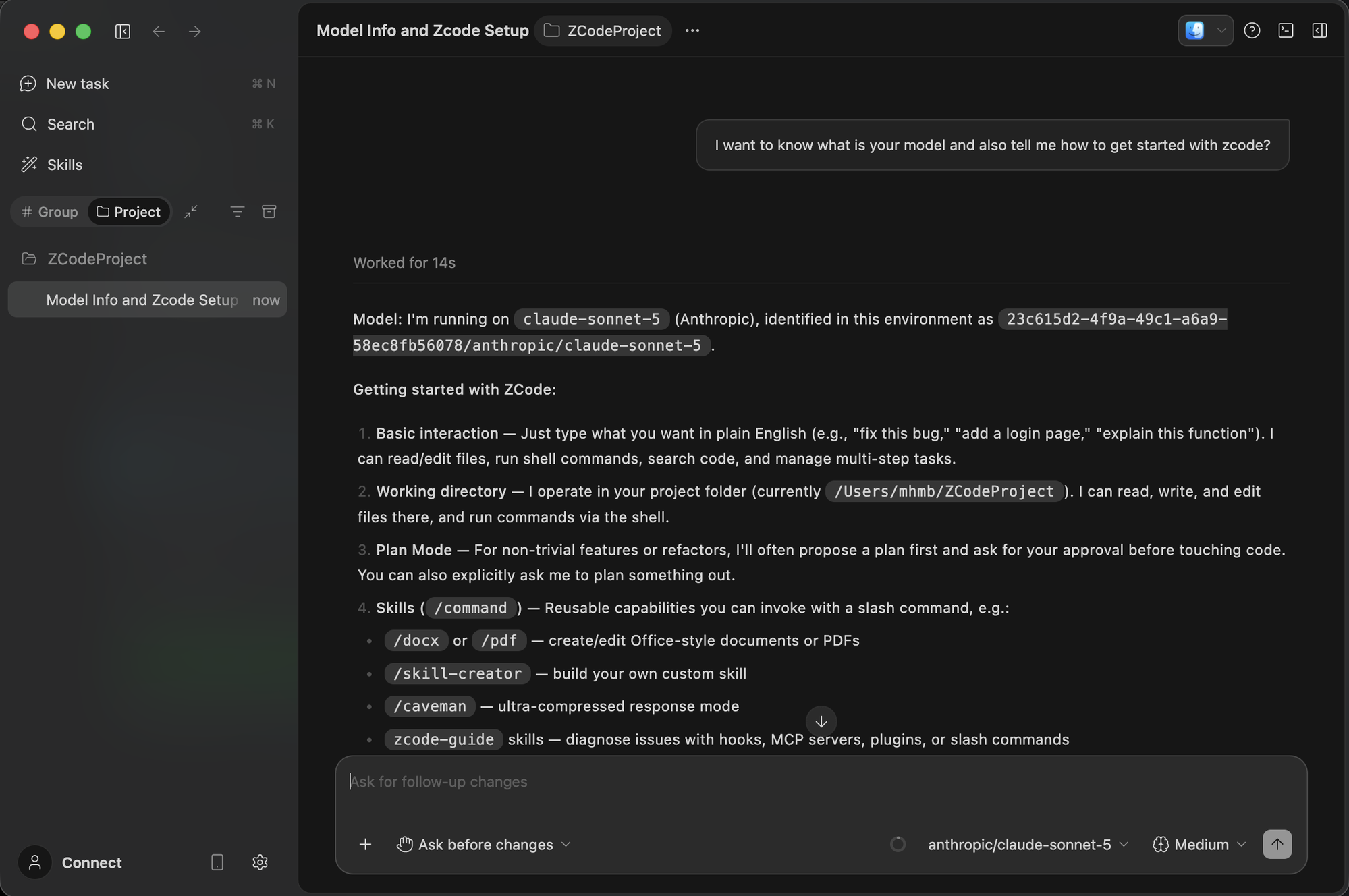Switch to Project view
The image size is (1349, 896).
pyautogui.click(x=129, y=212)
